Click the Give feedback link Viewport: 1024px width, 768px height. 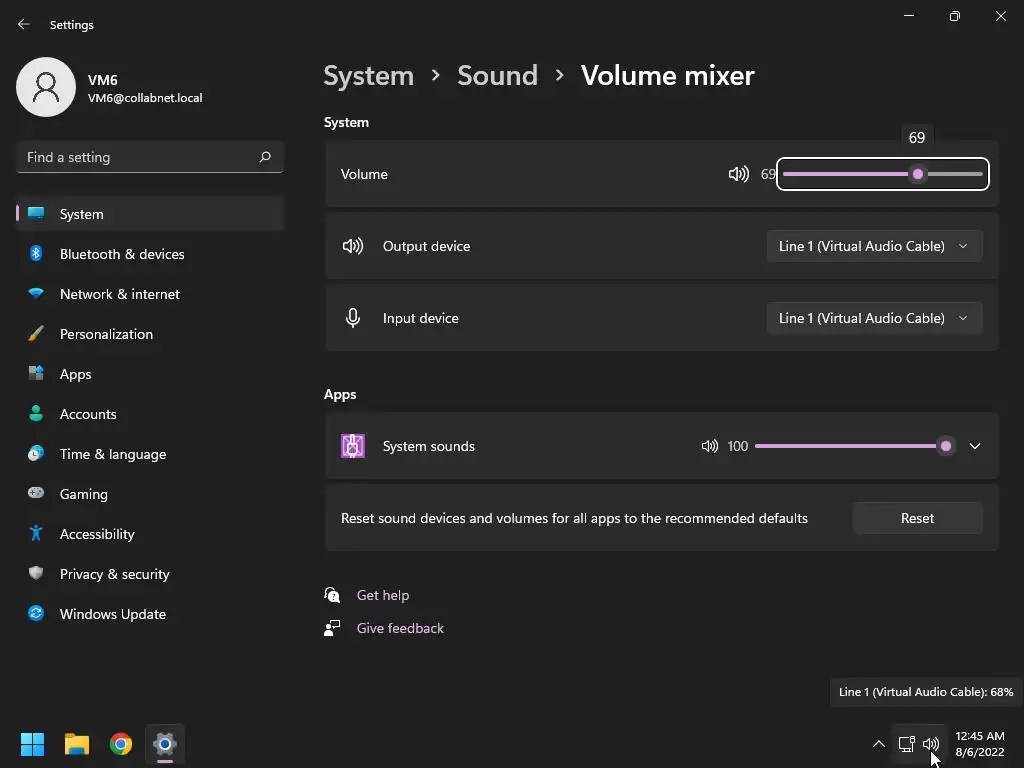400,628
